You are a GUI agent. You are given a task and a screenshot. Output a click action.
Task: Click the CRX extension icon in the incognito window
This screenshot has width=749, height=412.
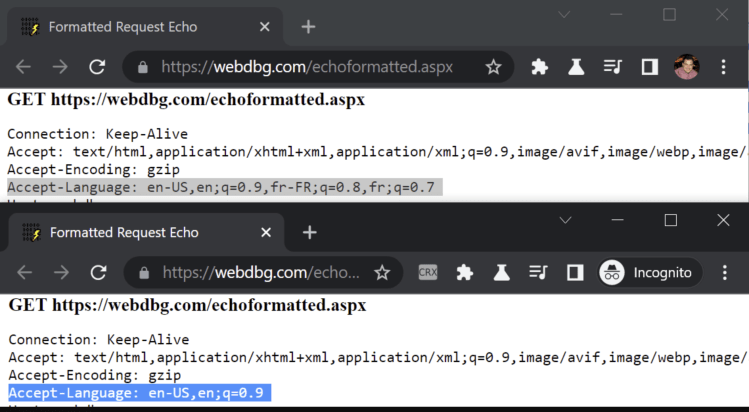click(x=428, y=272)
